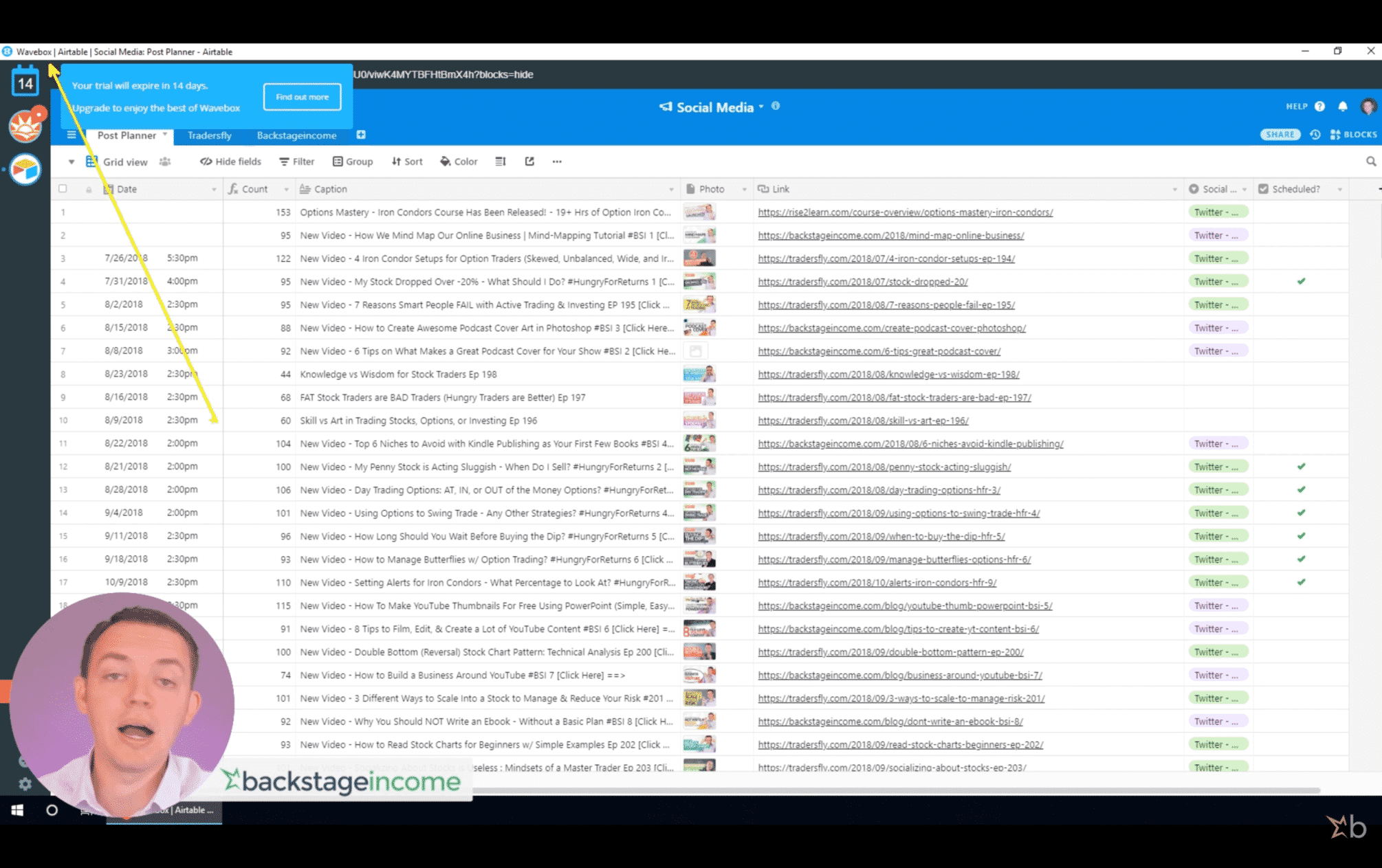Open the rise2learn options-mastery-iron-condors link
Screen dimensions: 1382x868
pos(905,212)
